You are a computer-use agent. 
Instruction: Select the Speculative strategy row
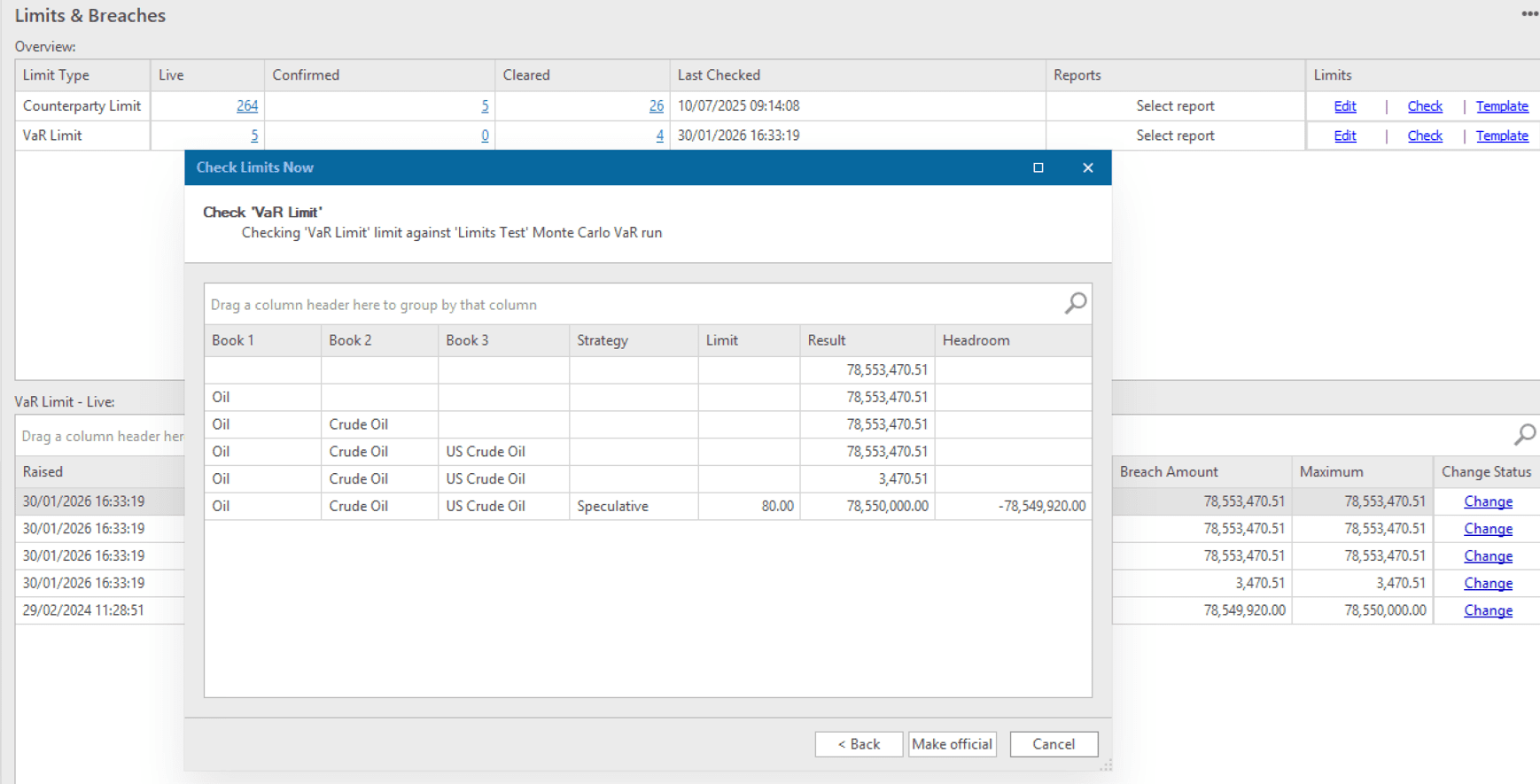tap(612, 506)
